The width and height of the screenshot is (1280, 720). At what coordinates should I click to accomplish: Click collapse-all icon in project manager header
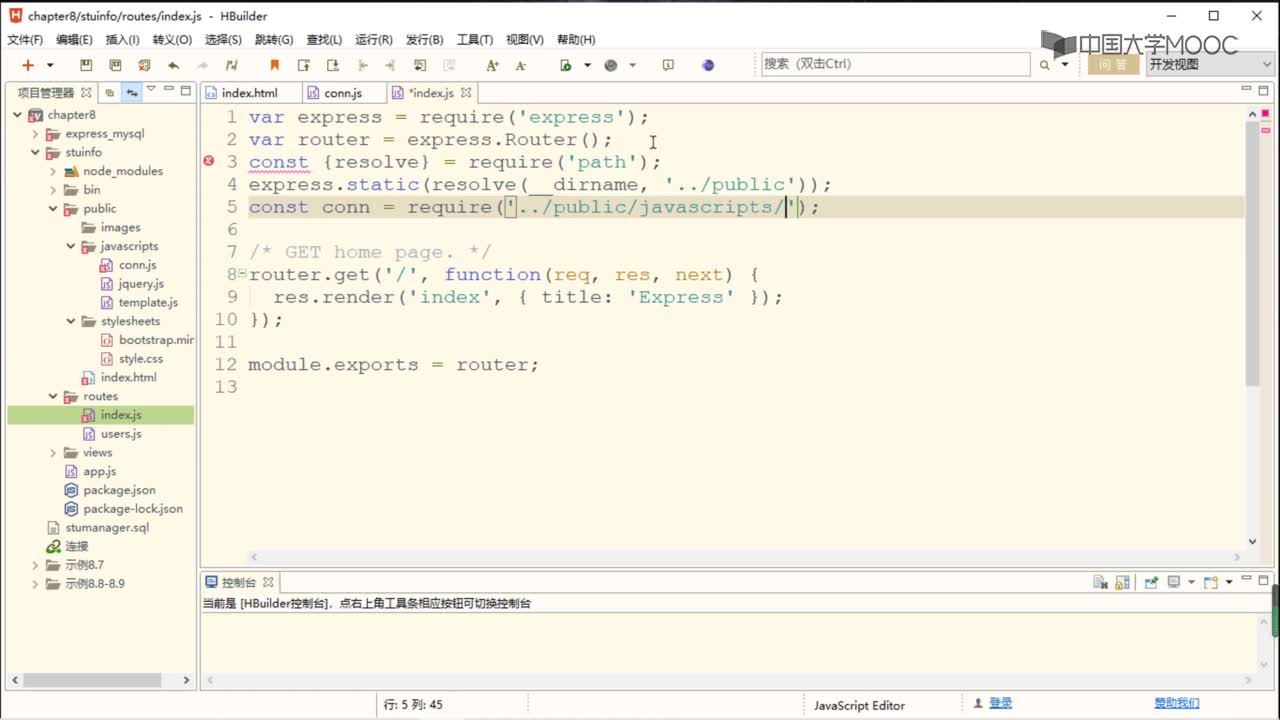click(x=110, y=92)
